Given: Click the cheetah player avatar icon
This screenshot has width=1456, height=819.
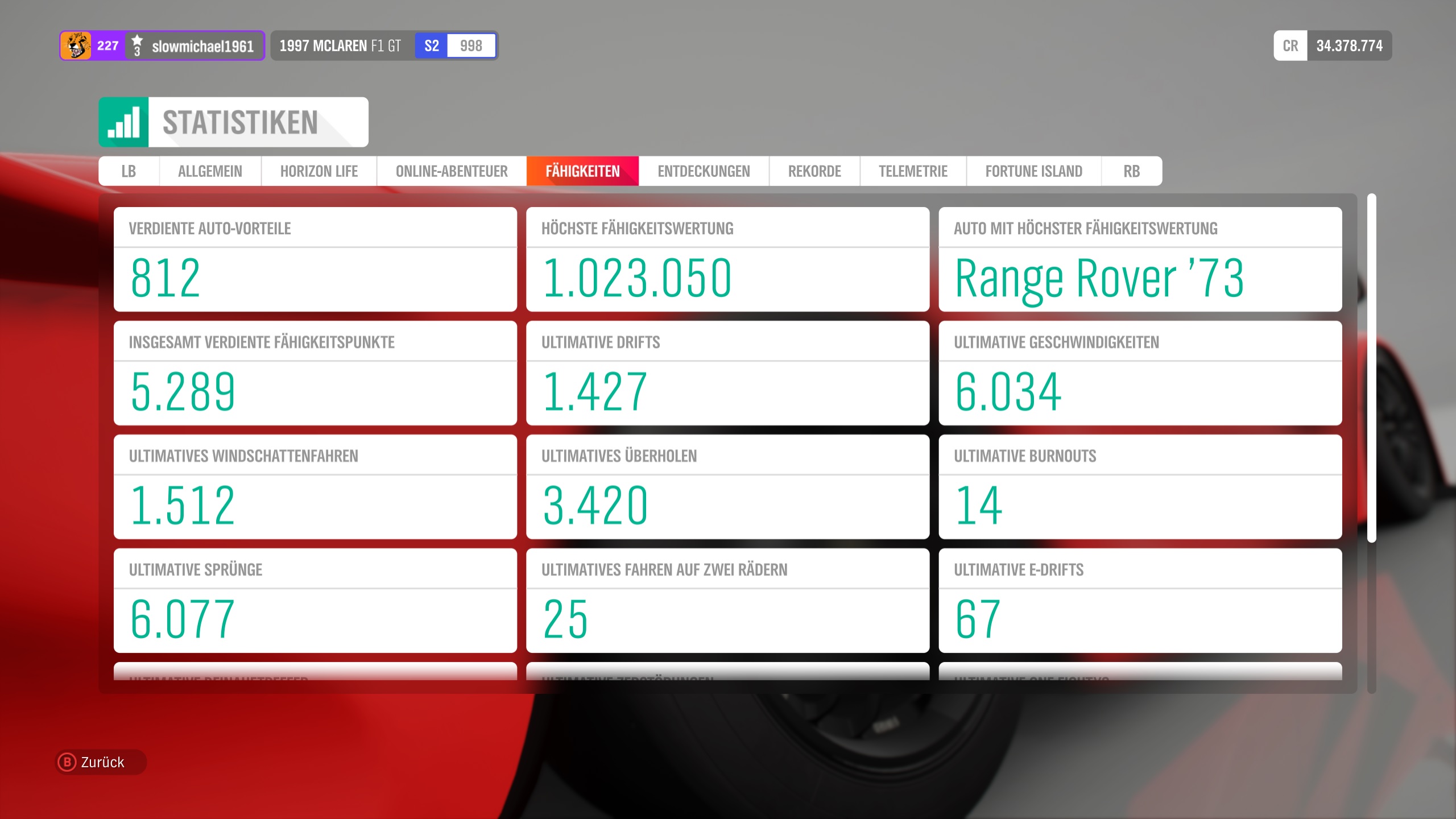Looking at the screenshot, I should coord(77,45).
